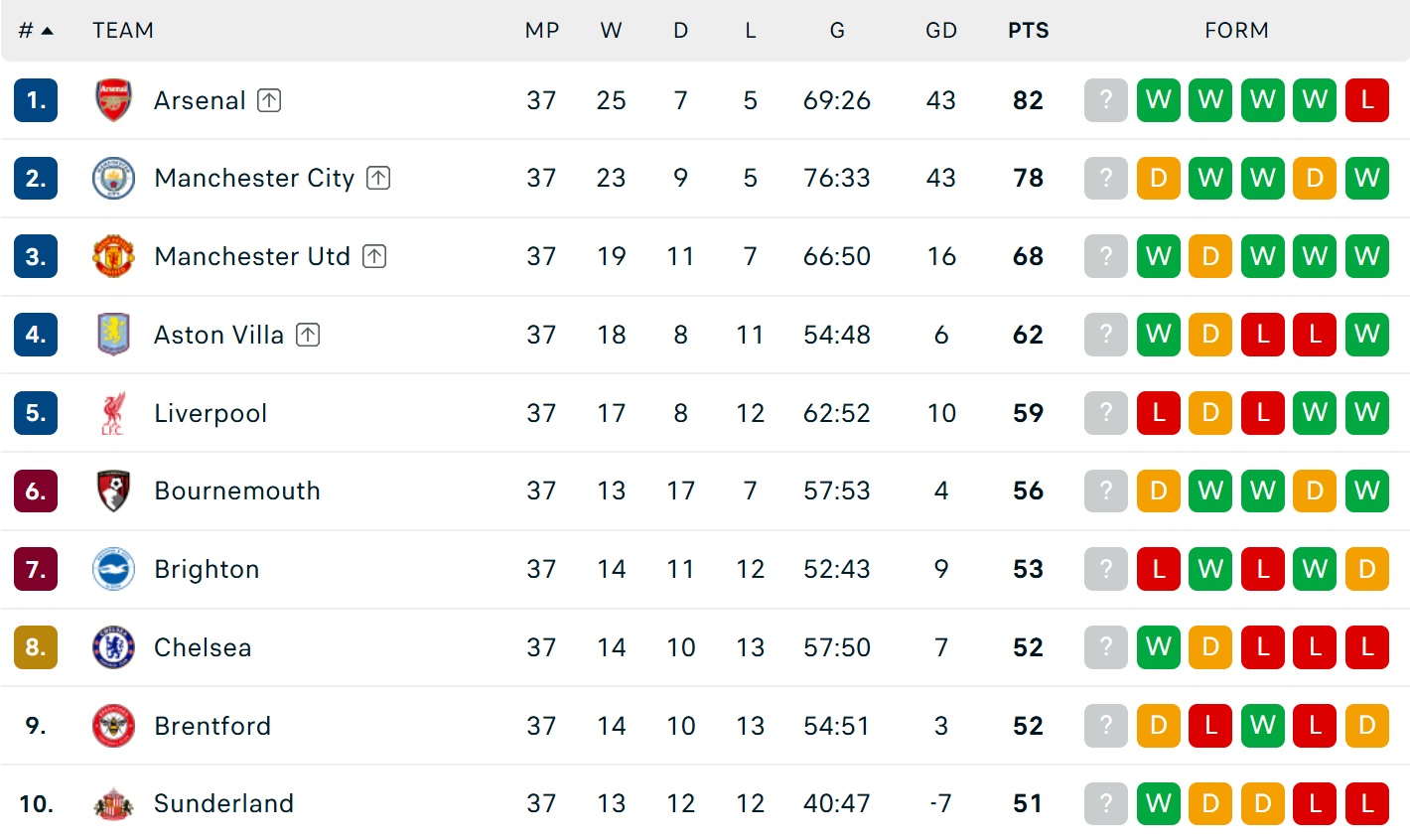Click the FORM column header
This screenshot has width=1410, height=840.
coord(1236,31)
